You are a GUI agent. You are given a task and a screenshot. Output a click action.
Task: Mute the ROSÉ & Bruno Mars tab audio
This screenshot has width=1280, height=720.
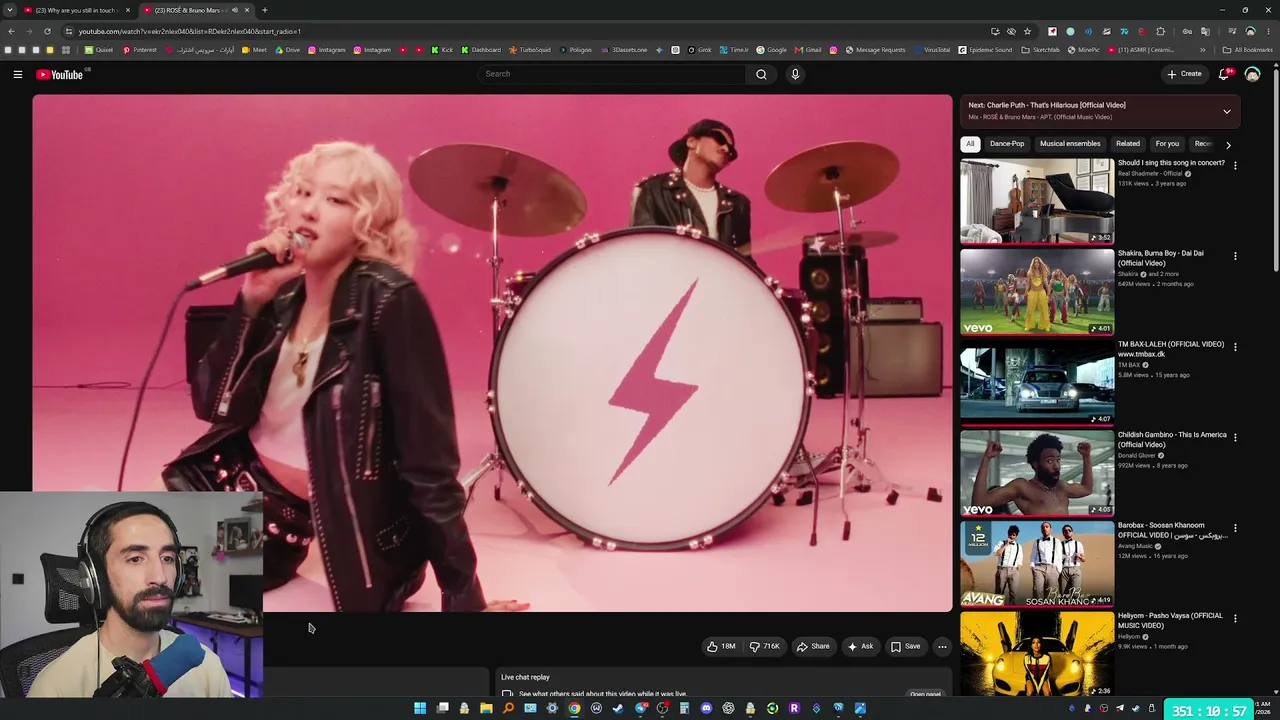coord(235,10)
